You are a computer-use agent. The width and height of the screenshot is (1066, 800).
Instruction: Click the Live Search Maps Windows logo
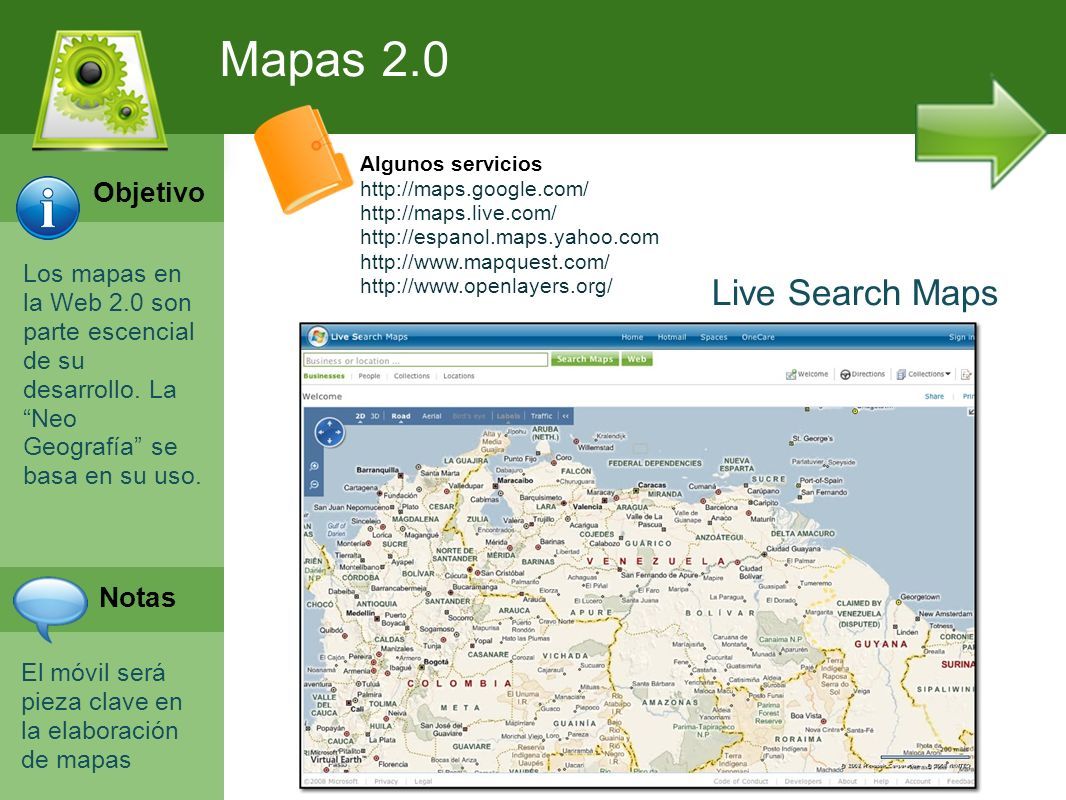(x=317, y=336)
